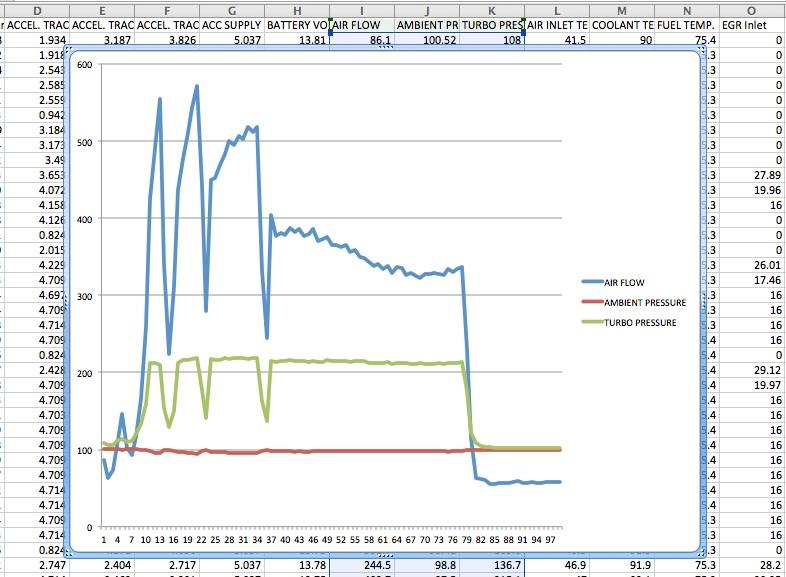
Task: Click the 600 label on chart vertical axis
Action: [x=84, y=65]
